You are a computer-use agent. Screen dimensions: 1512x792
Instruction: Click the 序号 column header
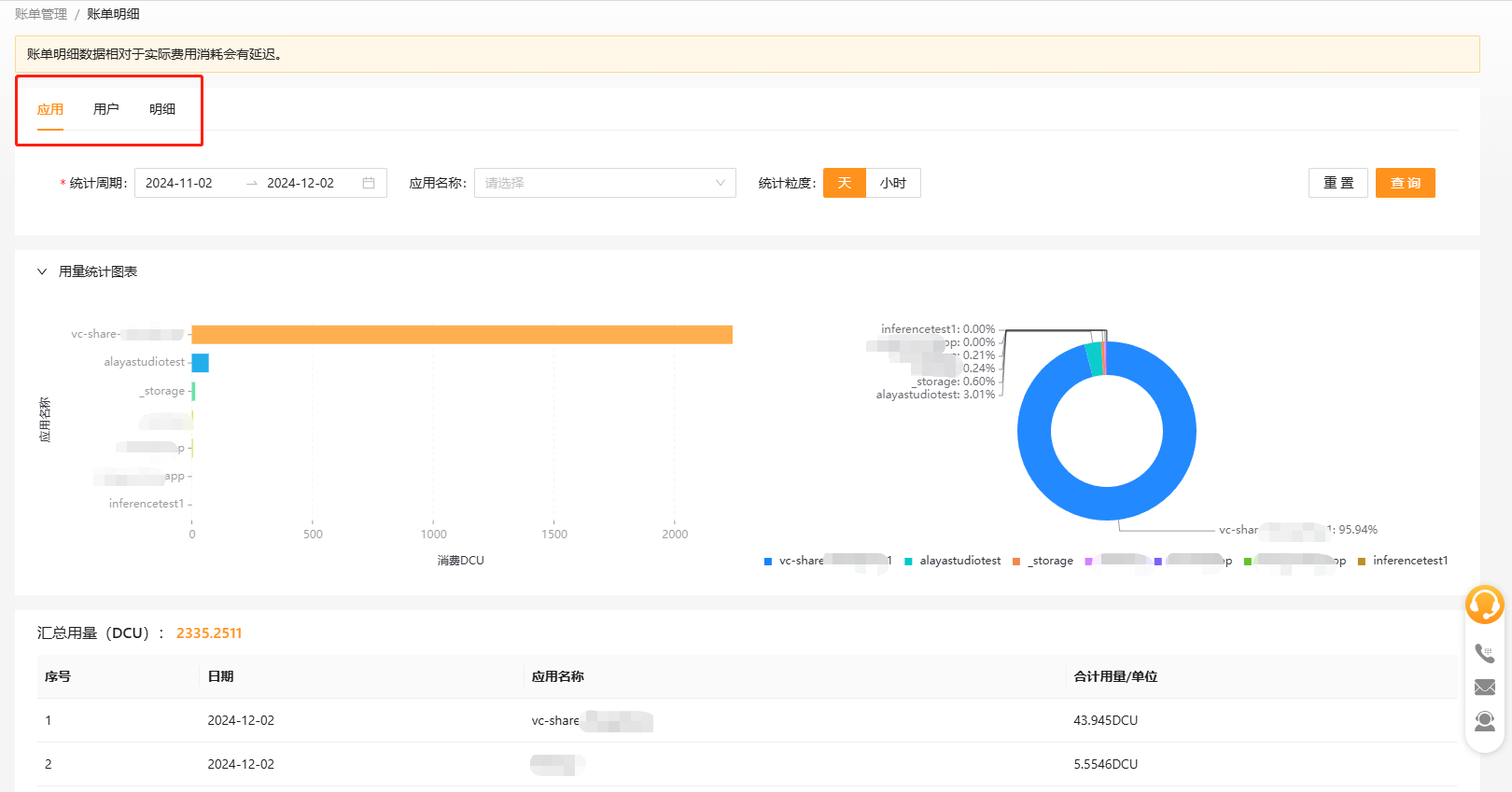(x=58, y=676)
